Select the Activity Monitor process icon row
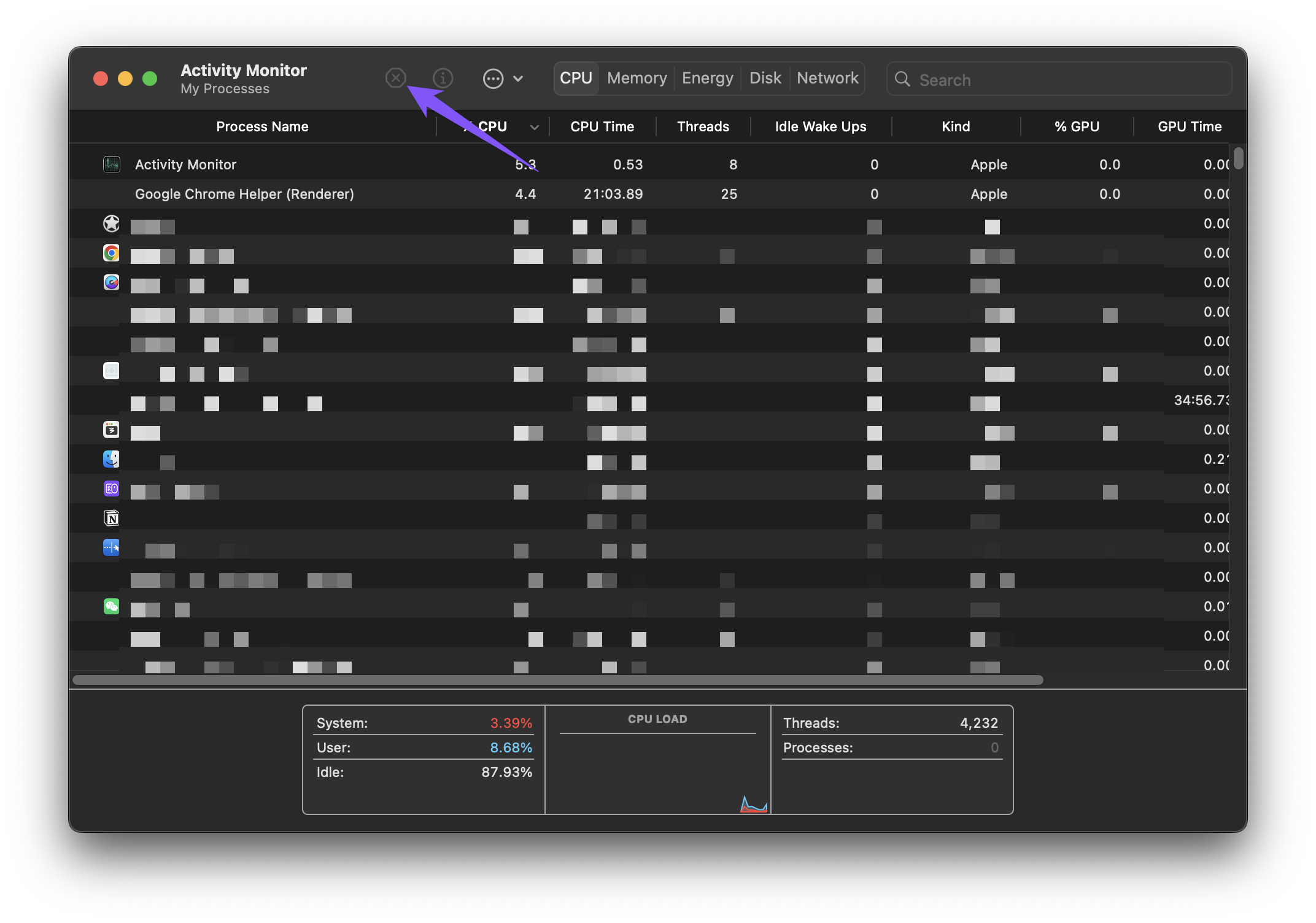This screenshot has height=923, width=1316. click(111, 164)
